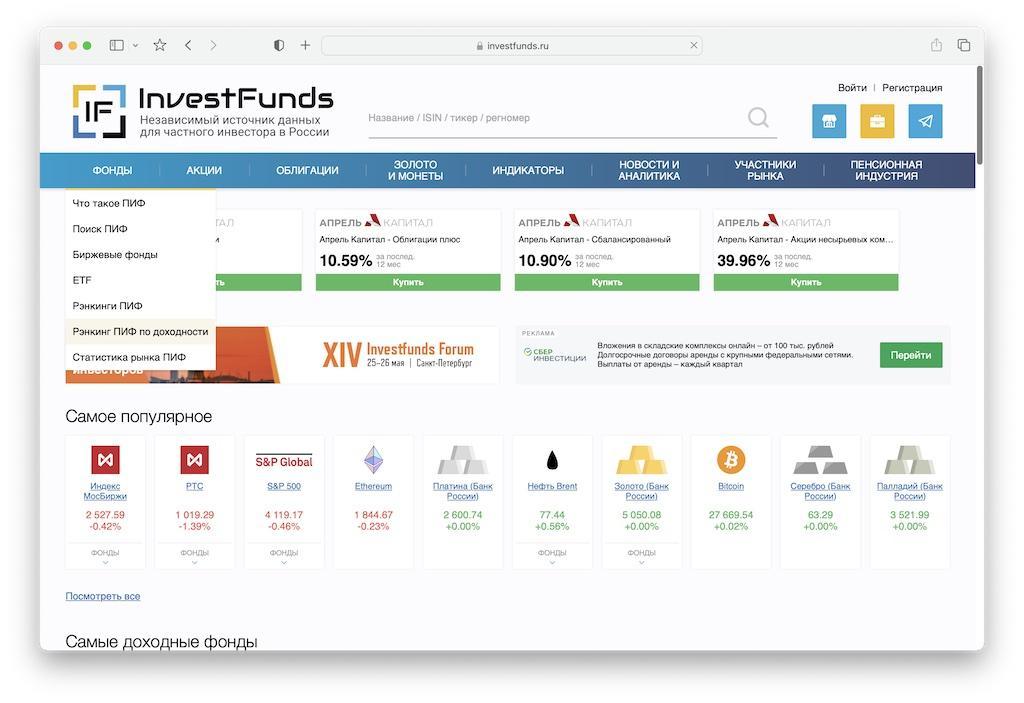Click Купить under Апрель Капитал Сбалансированный

tap(606, 282)
